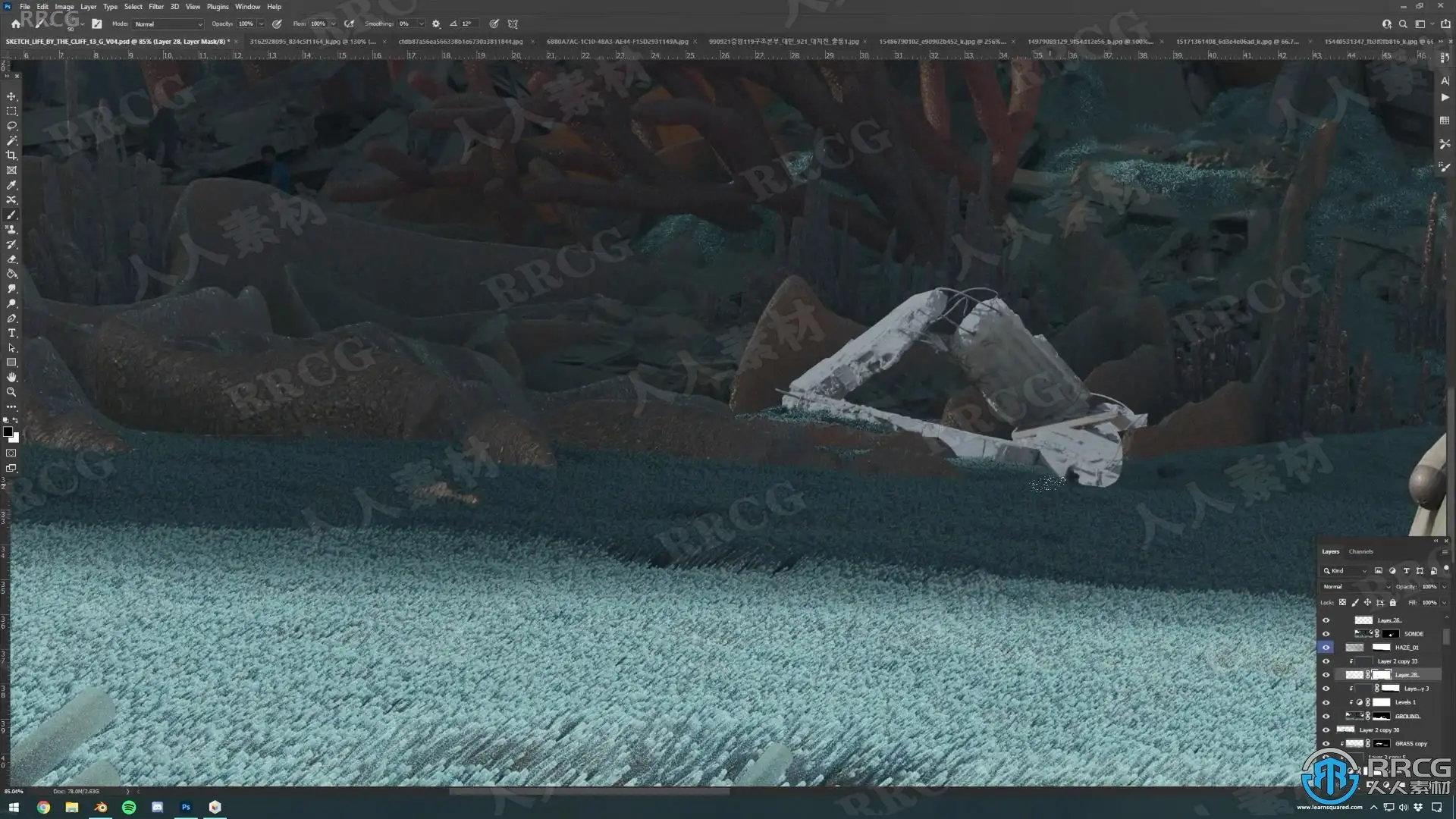Select the Paint Bucket tool
The height and width of the screenshot is (819, 1456).
(x=11, y=274)
